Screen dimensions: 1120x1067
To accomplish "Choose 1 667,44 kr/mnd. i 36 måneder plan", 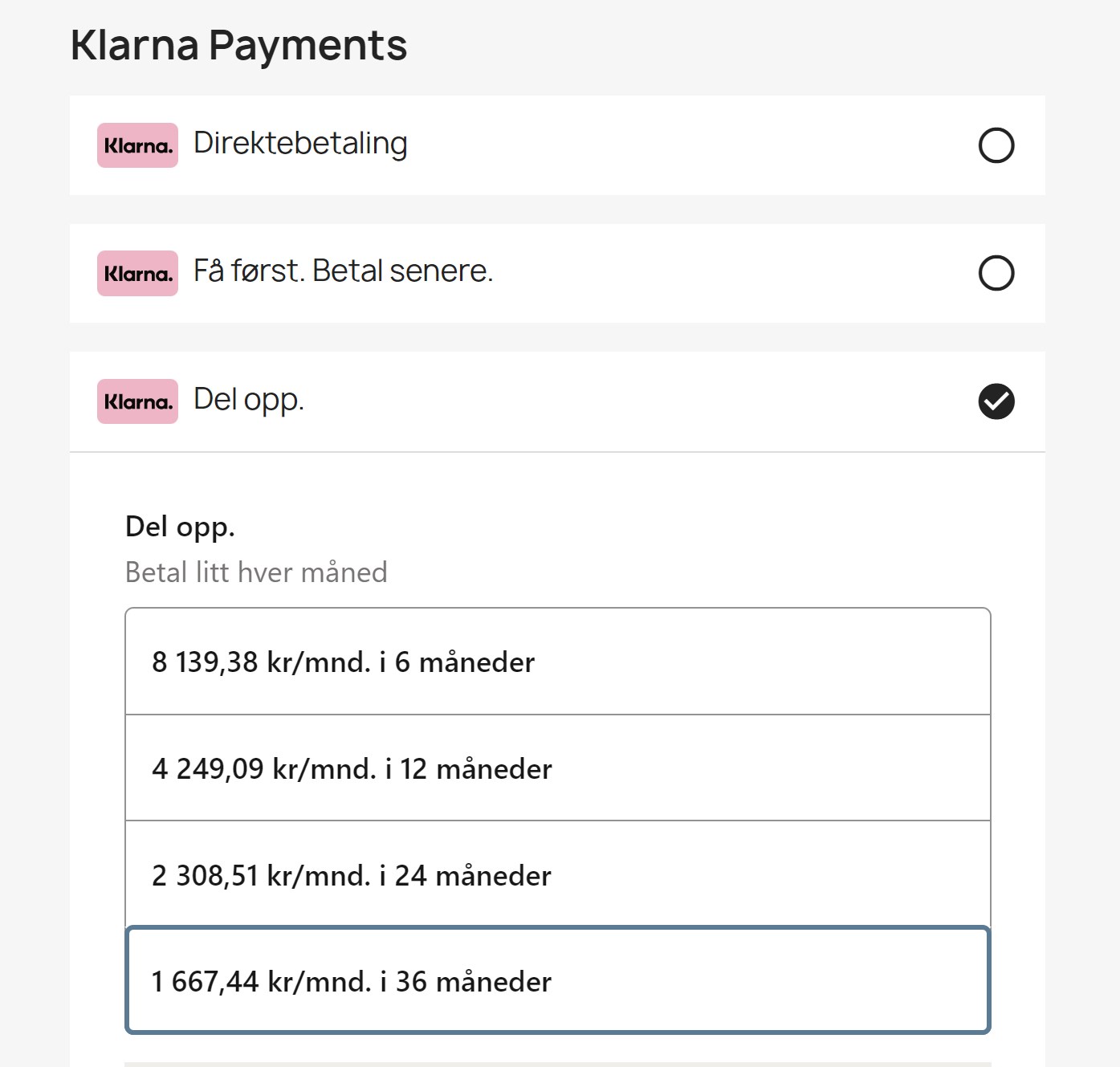I will tap(558, 980).
